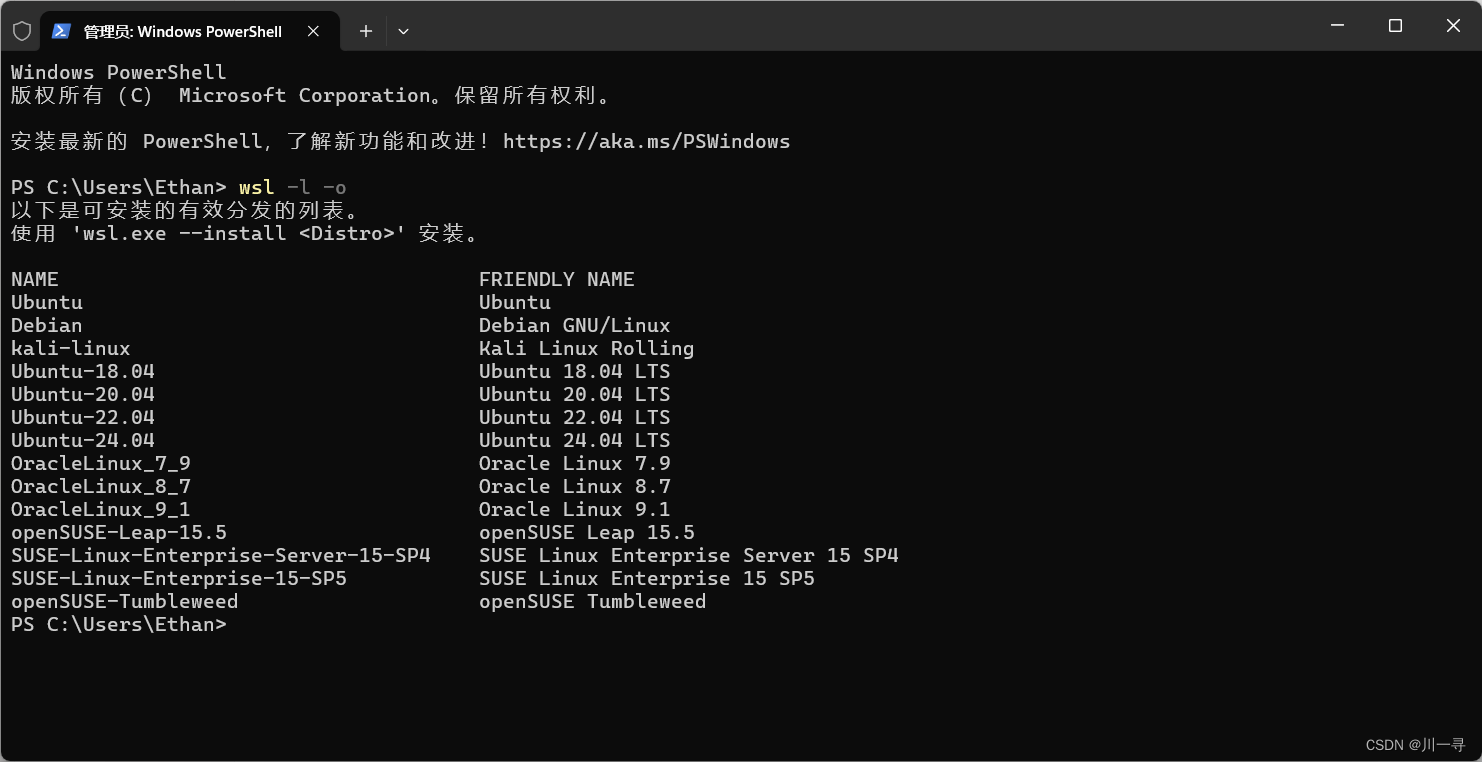Click the PowerShell icon on the tab

[61, 31]
